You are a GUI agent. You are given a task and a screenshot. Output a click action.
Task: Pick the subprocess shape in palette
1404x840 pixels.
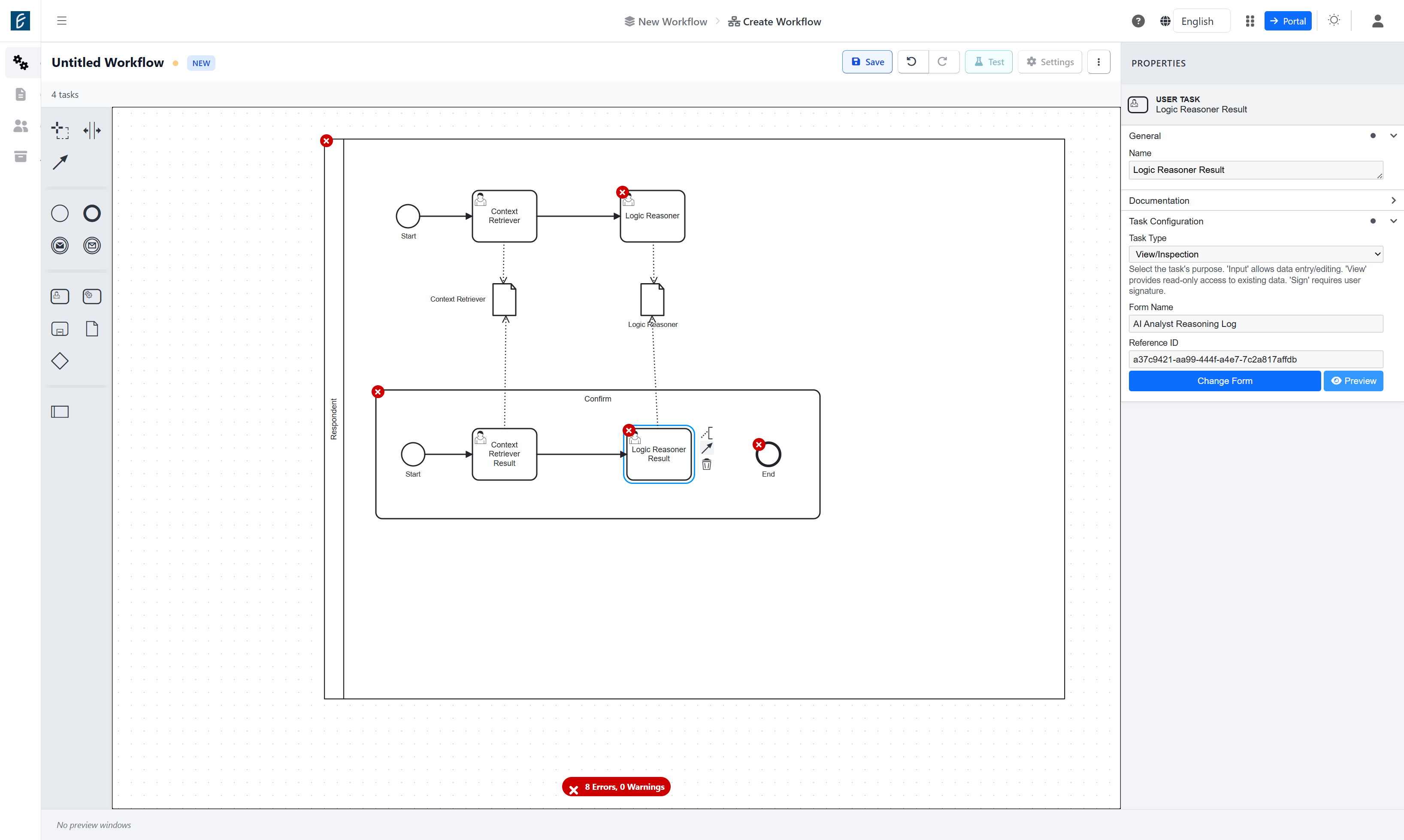[60, 329]
